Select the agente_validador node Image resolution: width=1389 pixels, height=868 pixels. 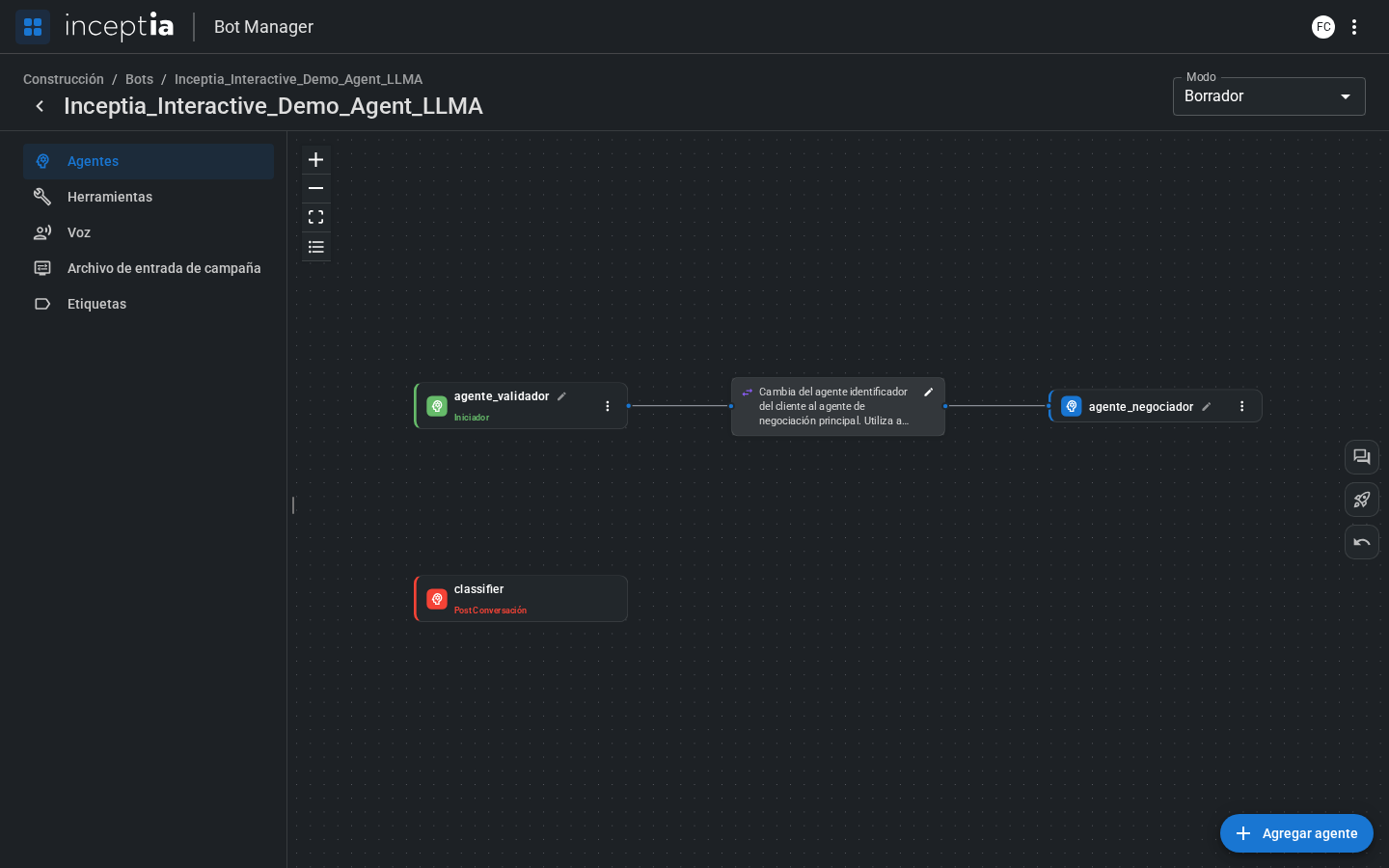[521, 406]
